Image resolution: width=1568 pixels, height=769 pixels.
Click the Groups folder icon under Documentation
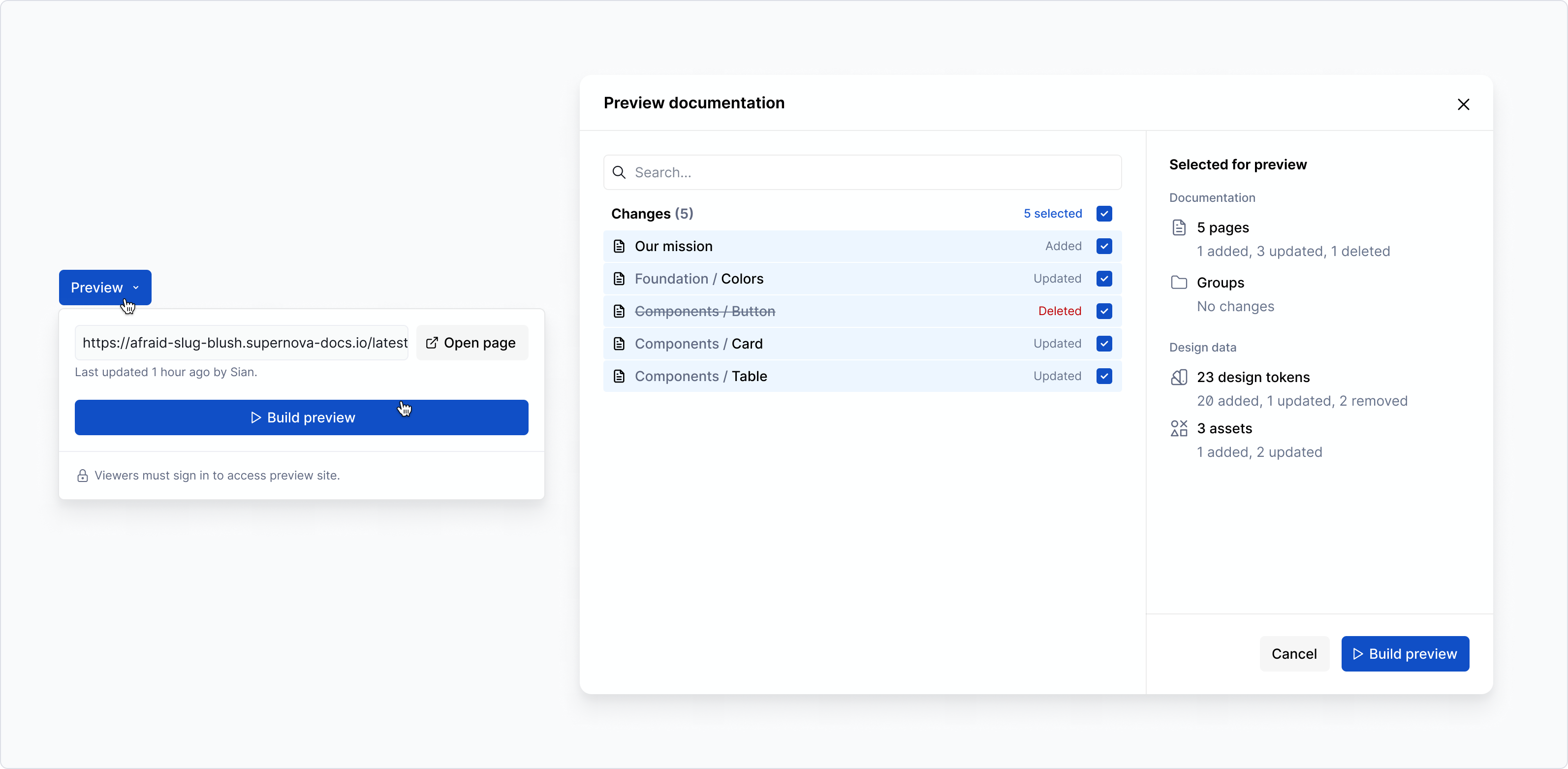tap(1179, 282)
